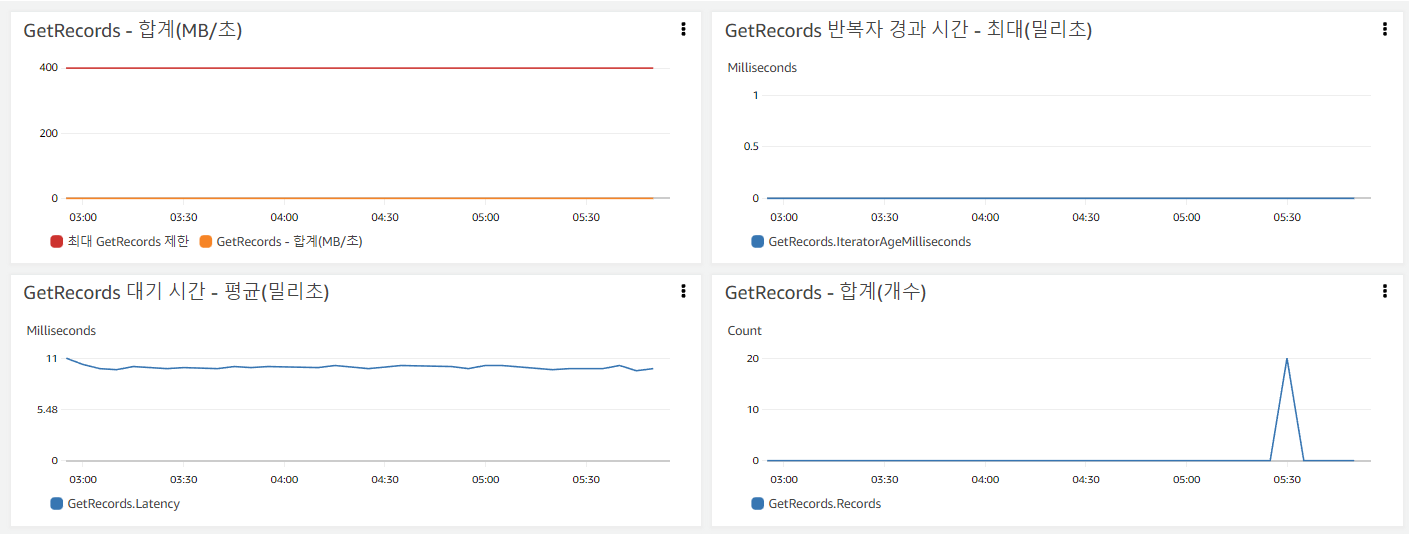Click the Milliseconds axis label in the iterator age chart
This screenshot has width=1409, height=534.
coord(762,68)
